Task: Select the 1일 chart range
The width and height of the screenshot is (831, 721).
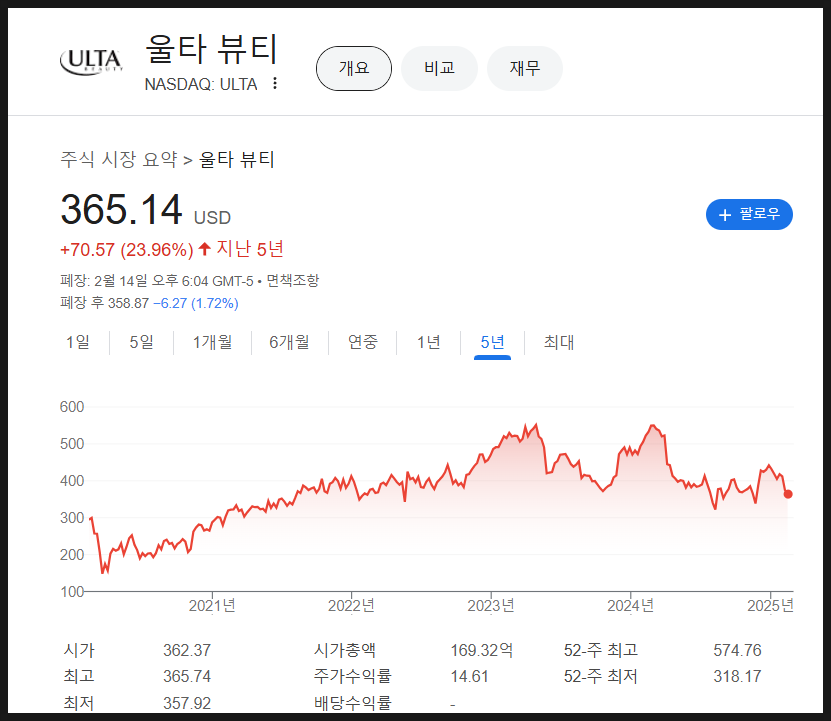Action: click(x=78, y=342)
